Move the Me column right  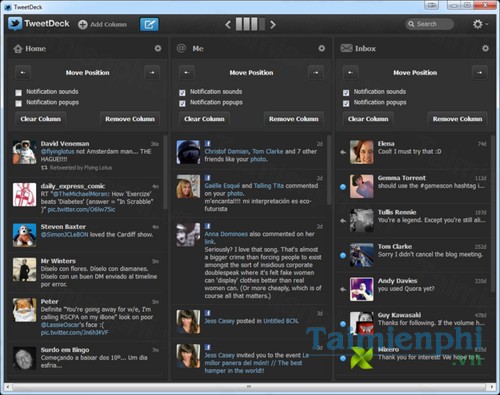316,73
